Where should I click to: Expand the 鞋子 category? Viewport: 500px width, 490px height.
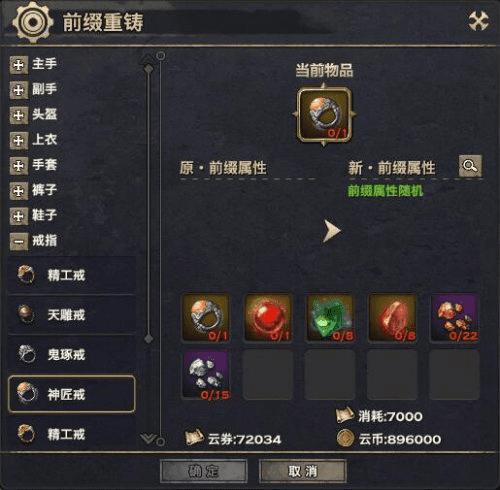19,216
